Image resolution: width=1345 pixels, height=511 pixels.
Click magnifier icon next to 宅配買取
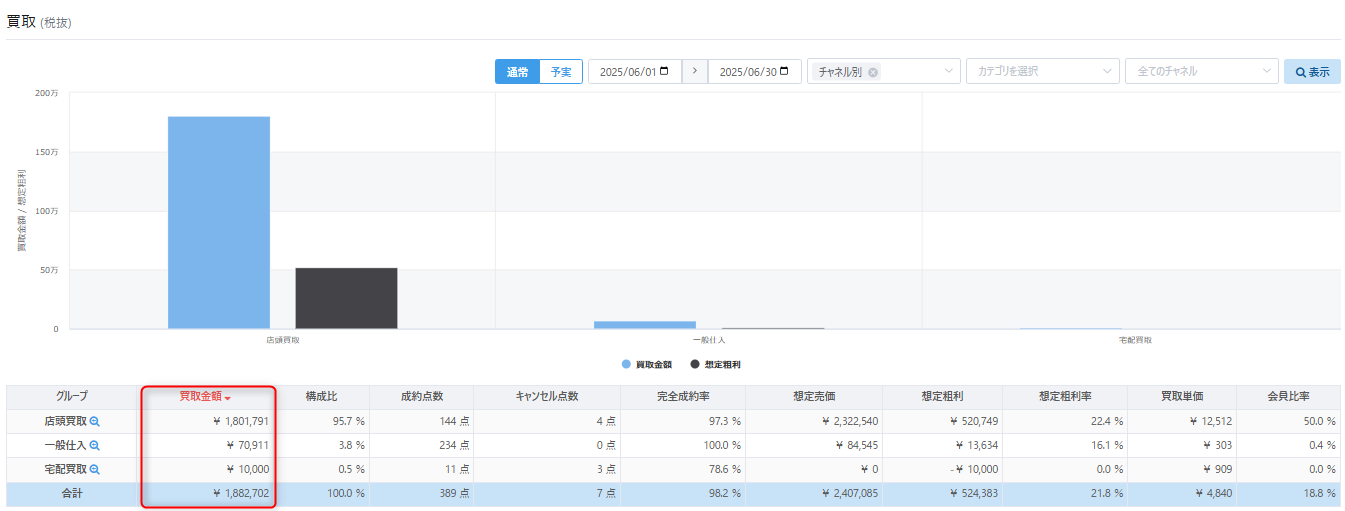coord(95,469)
